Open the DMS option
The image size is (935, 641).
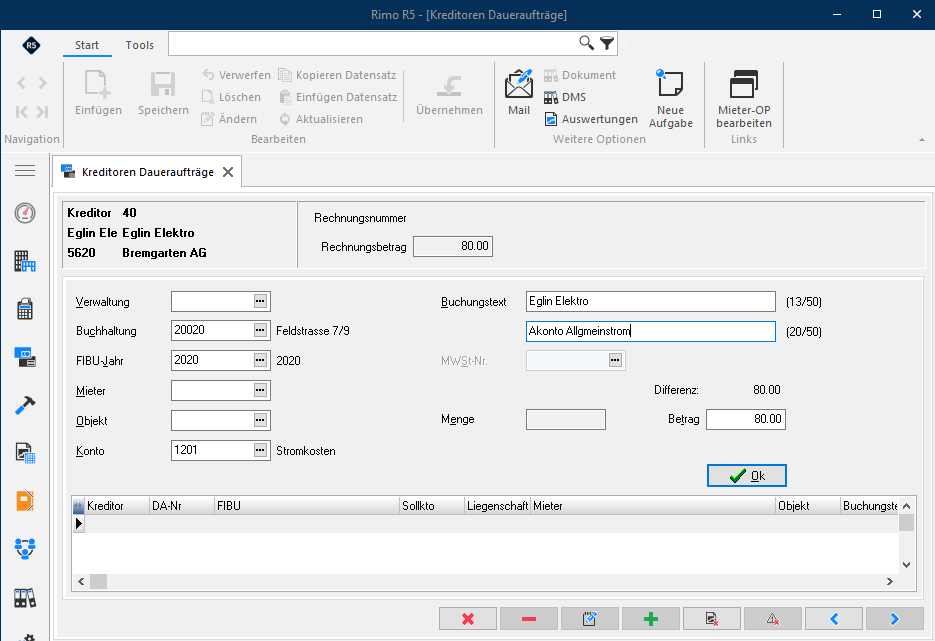point(565,97)
